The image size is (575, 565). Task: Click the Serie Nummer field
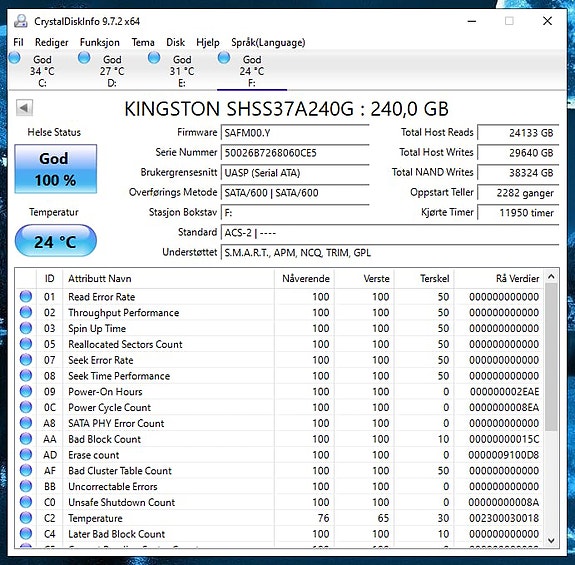[295, 153]
